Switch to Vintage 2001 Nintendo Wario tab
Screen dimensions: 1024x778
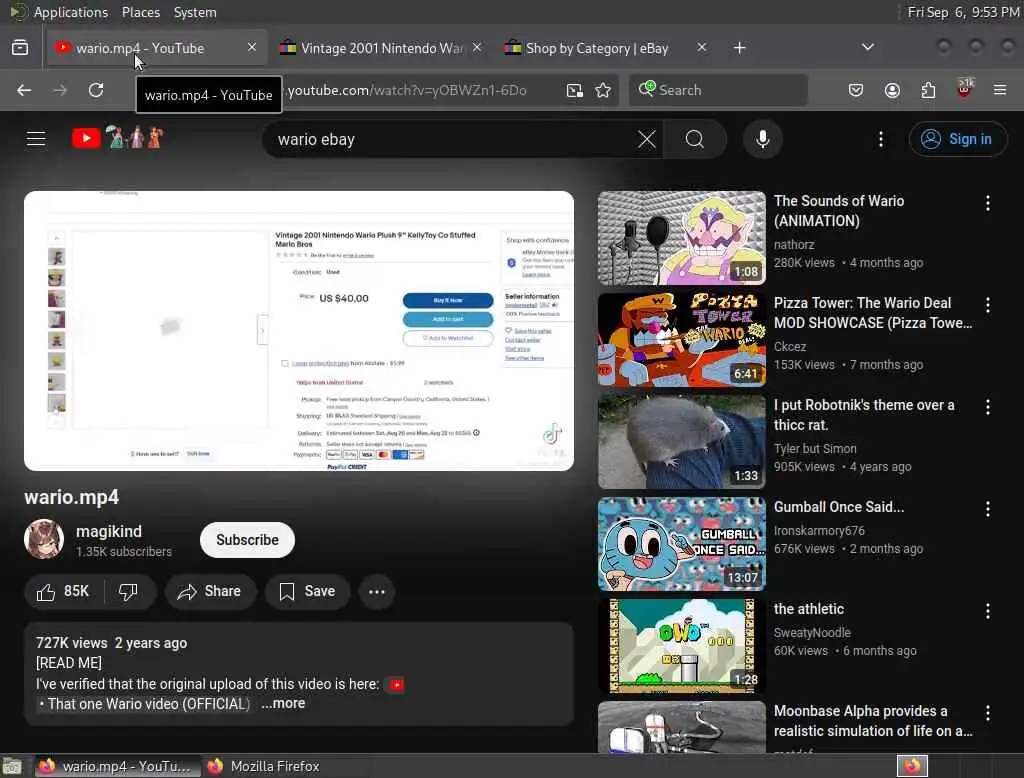pyautogui.click(x=381, y=48)
